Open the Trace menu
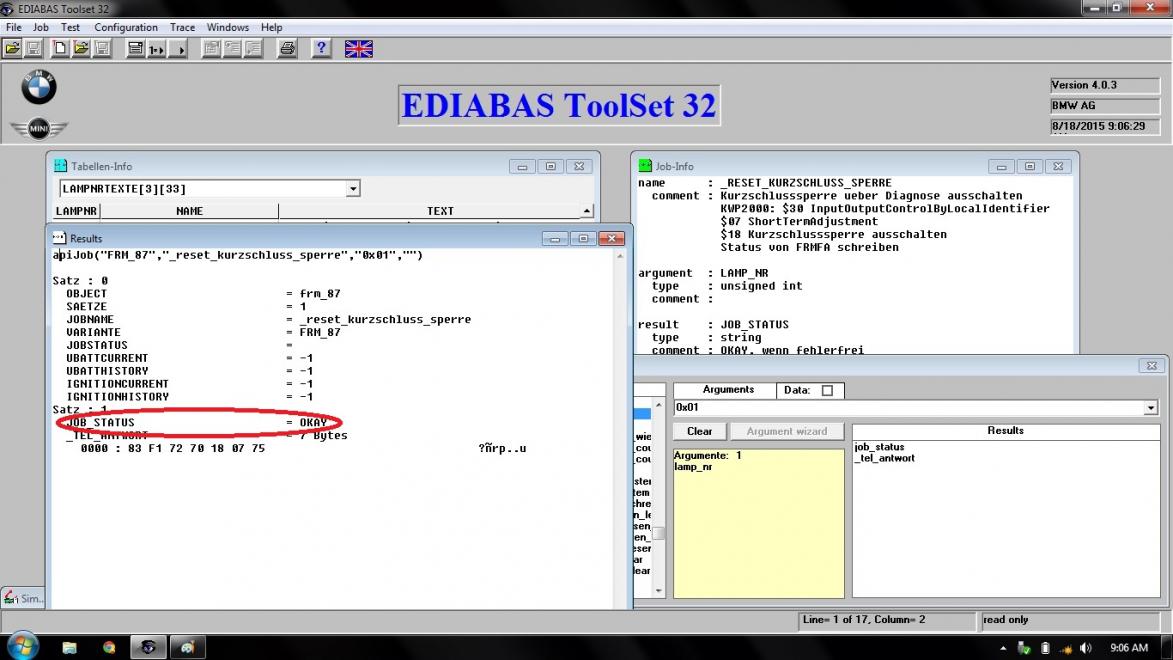 [x=182, y=27]
